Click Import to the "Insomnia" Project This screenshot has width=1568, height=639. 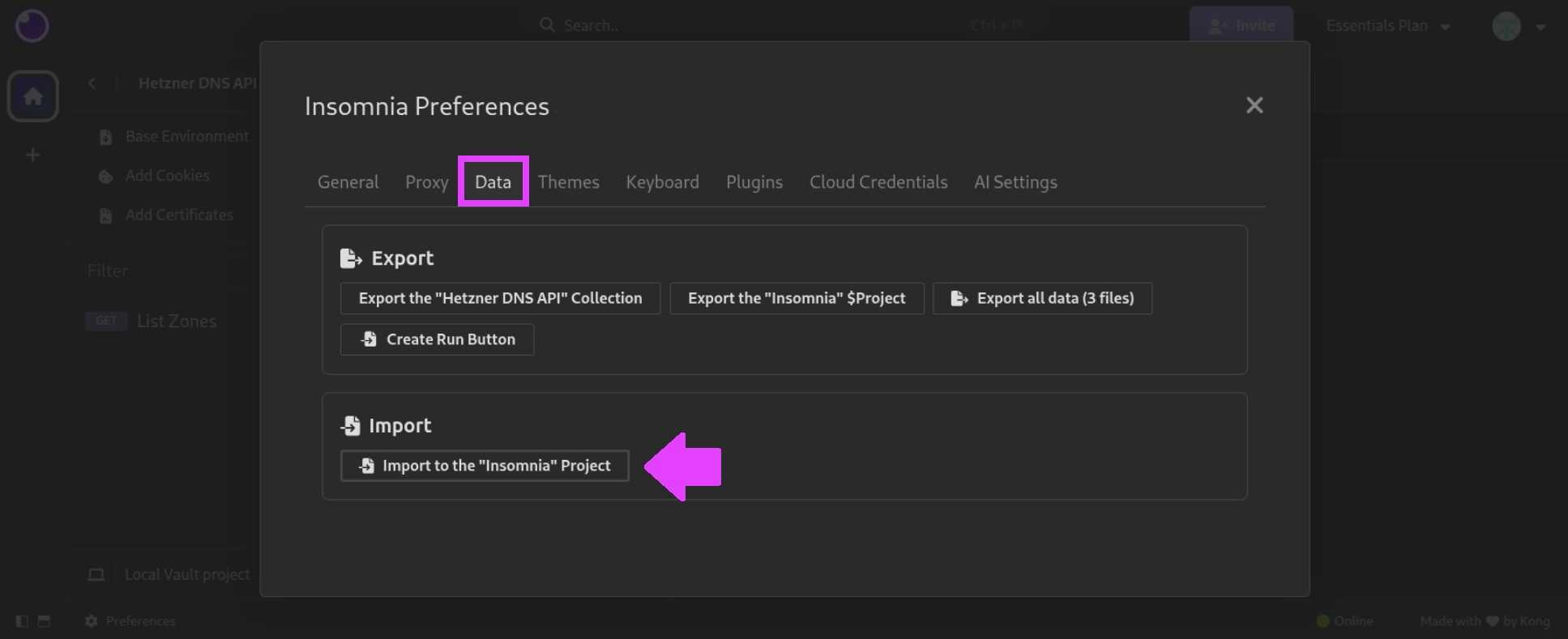485,466
